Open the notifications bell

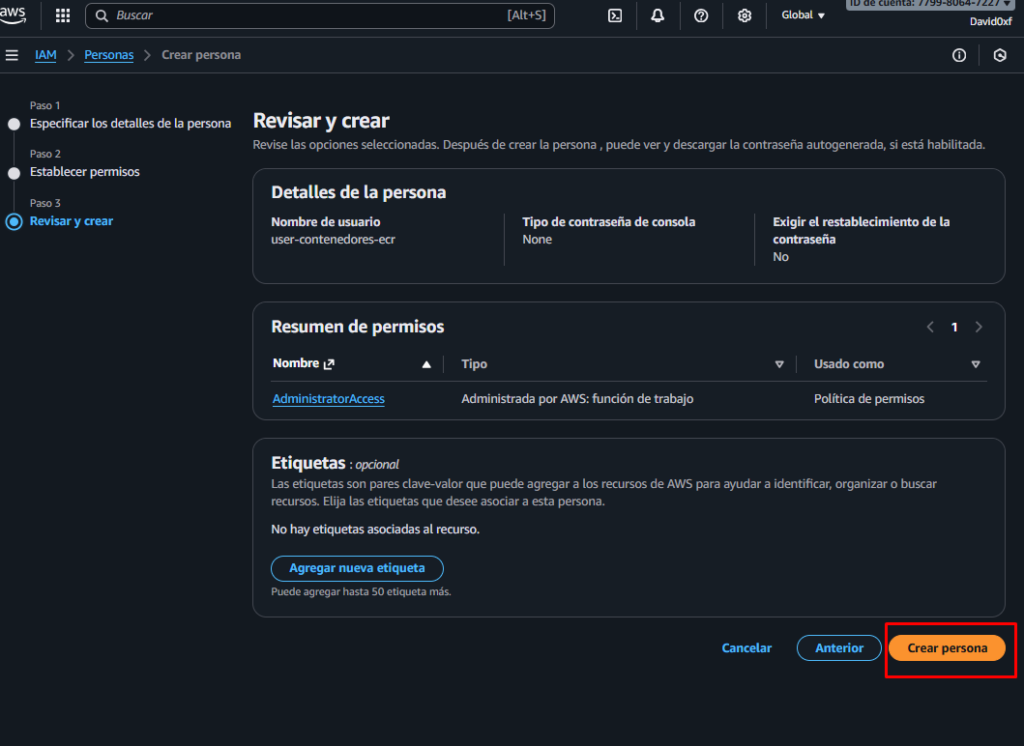658,16
